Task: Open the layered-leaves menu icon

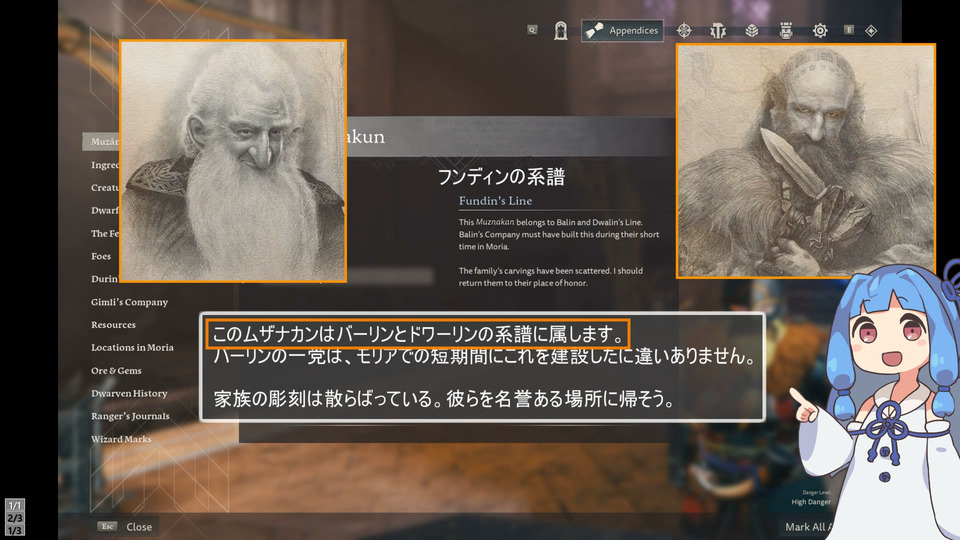Action: (752, 31)
